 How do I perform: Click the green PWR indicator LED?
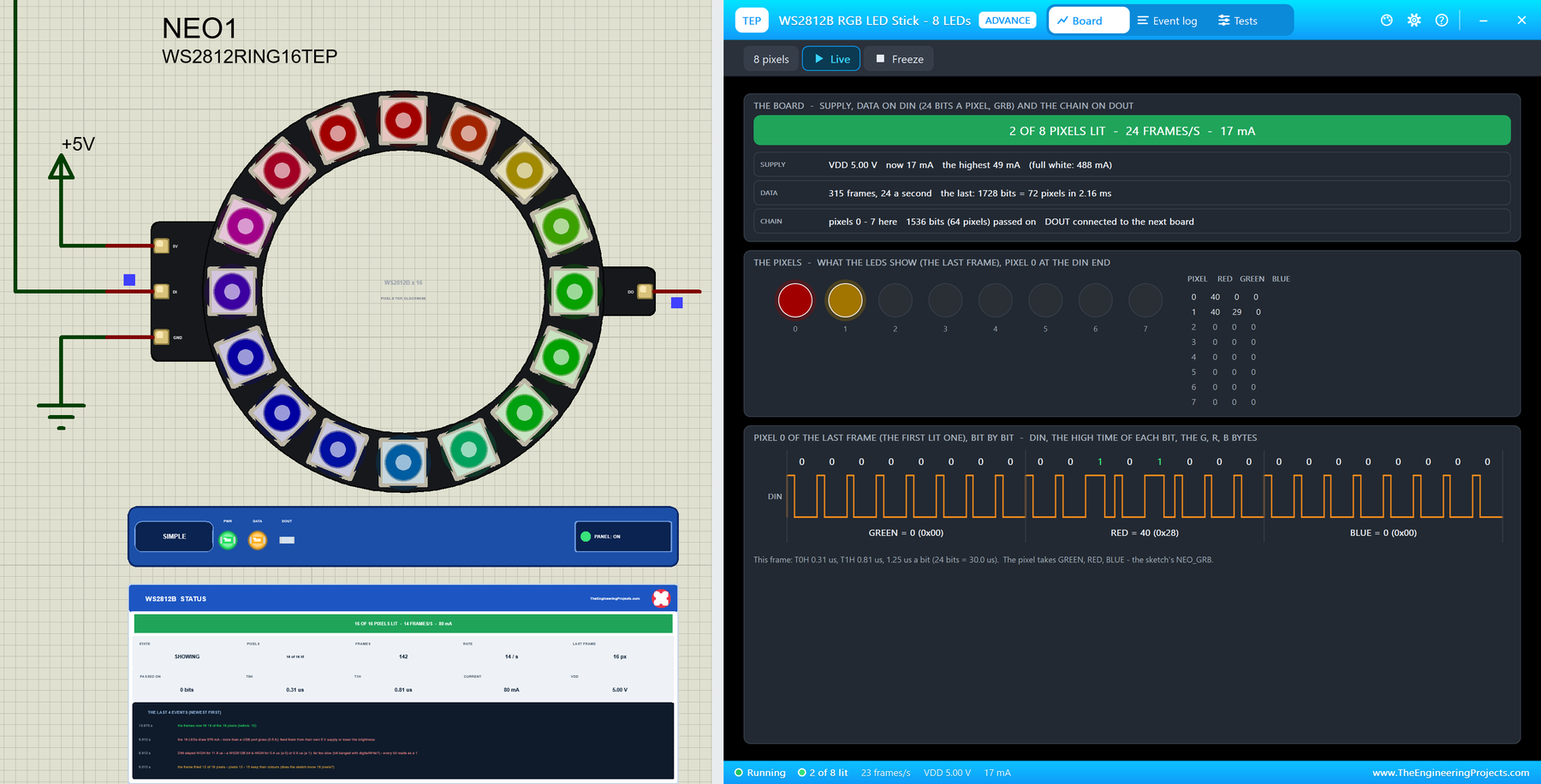click(228, 540)
